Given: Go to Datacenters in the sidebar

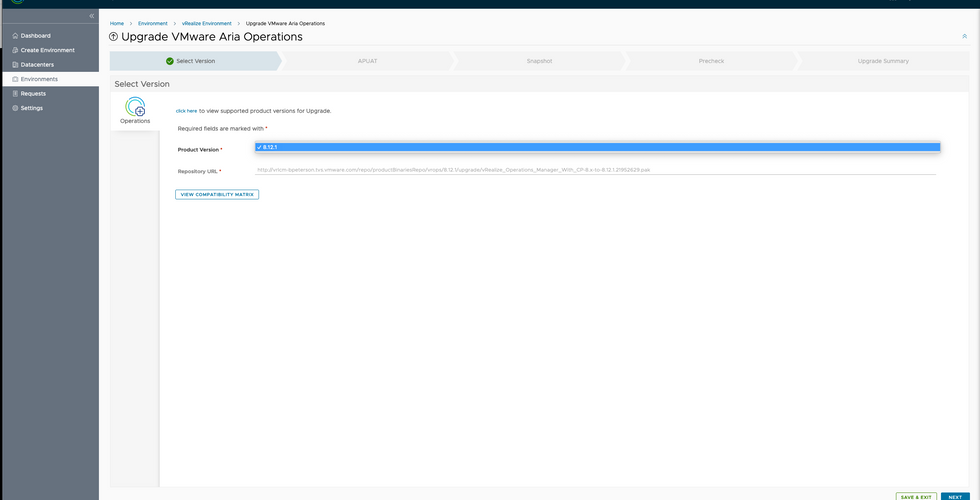Looking at the screenshot, I should point(37,64).
